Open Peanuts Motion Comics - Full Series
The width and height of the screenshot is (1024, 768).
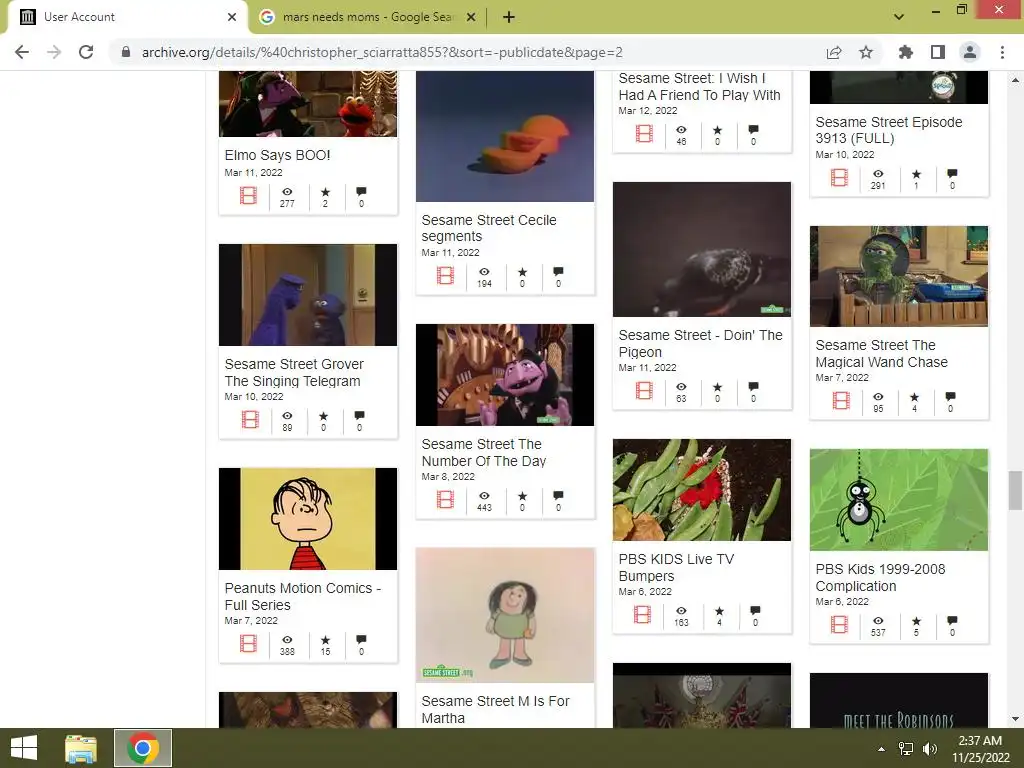click(x=302, y=596)
